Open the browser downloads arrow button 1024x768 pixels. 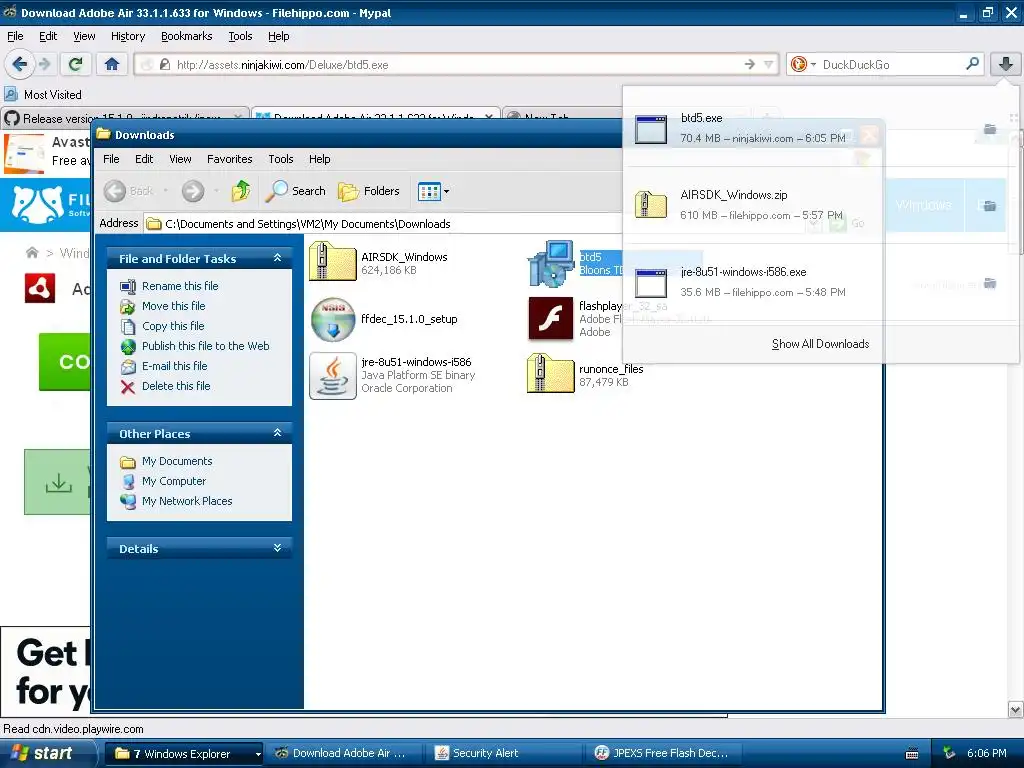click(1006, 64)
